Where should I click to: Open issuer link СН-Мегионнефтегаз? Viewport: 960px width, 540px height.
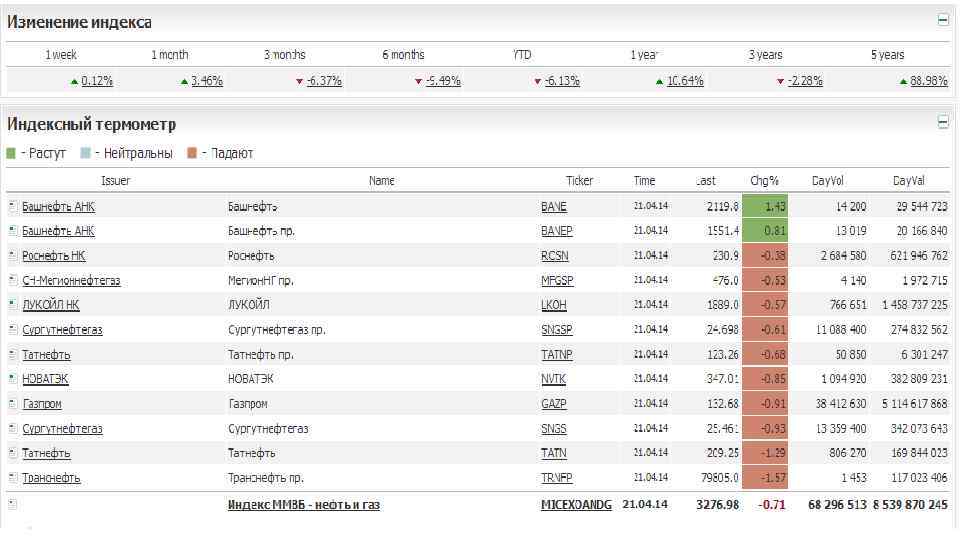tap(71, 280)
